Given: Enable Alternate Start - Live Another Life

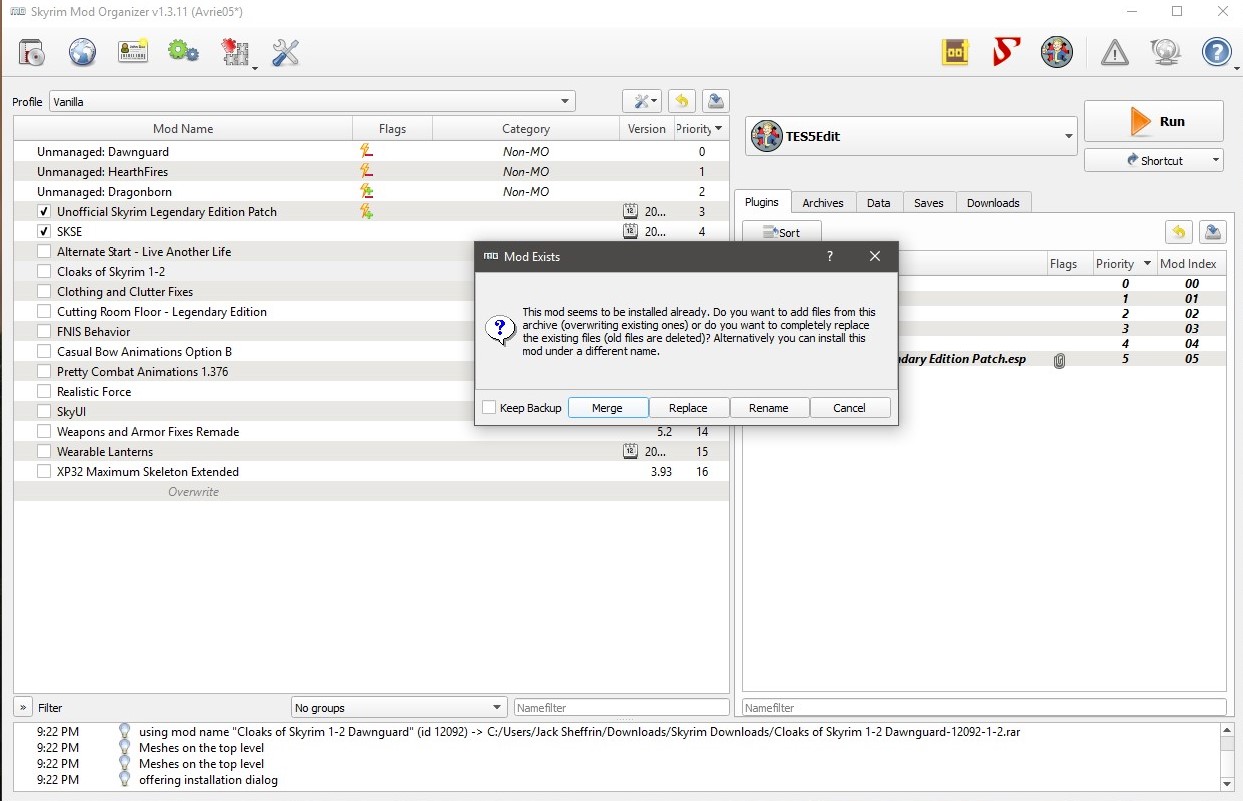Looking at the screenshot, I should click(44, 252).
